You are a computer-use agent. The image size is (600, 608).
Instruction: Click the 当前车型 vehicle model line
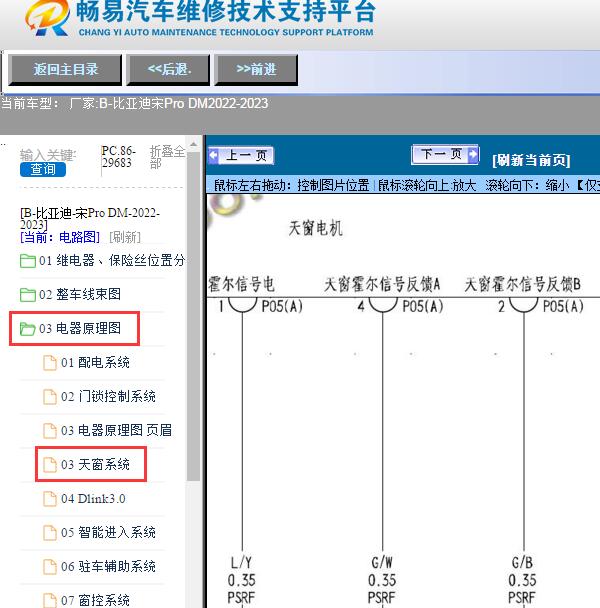pyautogui.click(x=135, y=104)
